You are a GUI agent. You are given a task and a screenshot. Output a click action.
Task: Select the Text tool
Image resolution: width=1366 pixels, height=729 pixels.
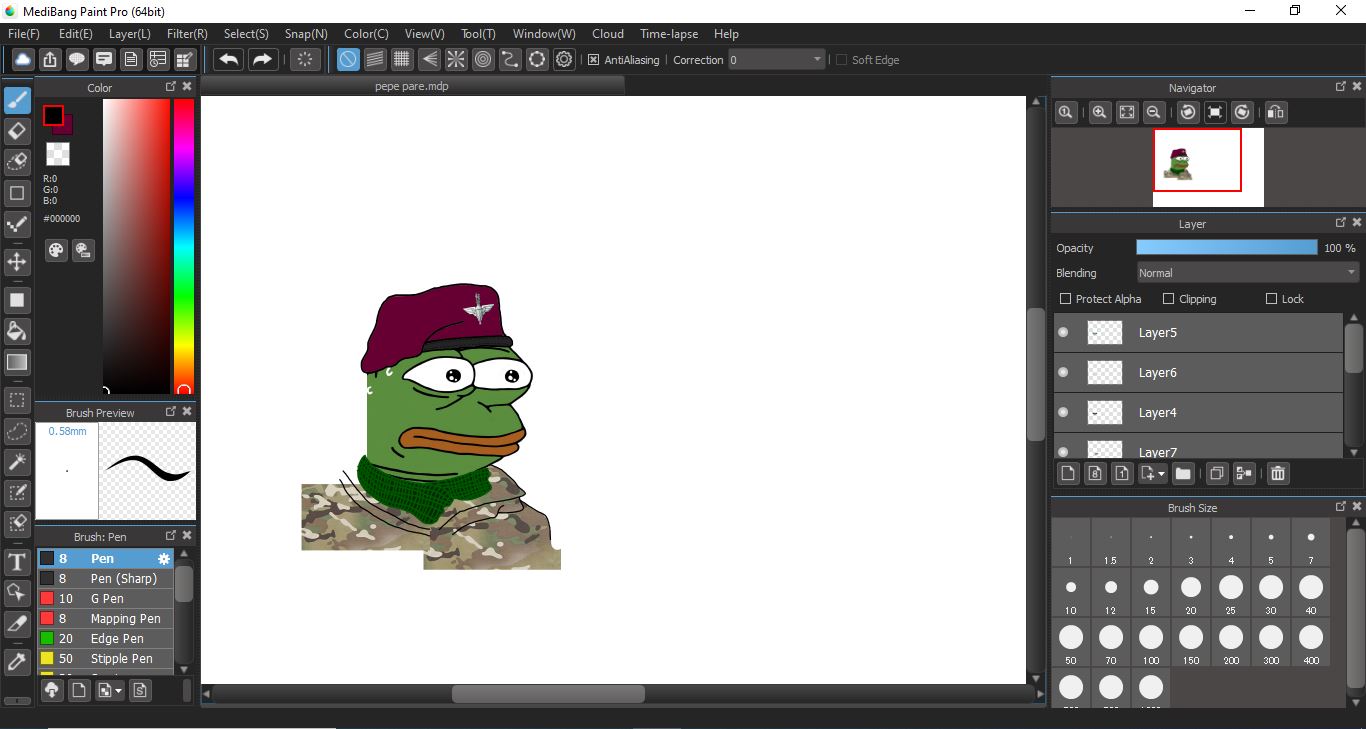17,562
